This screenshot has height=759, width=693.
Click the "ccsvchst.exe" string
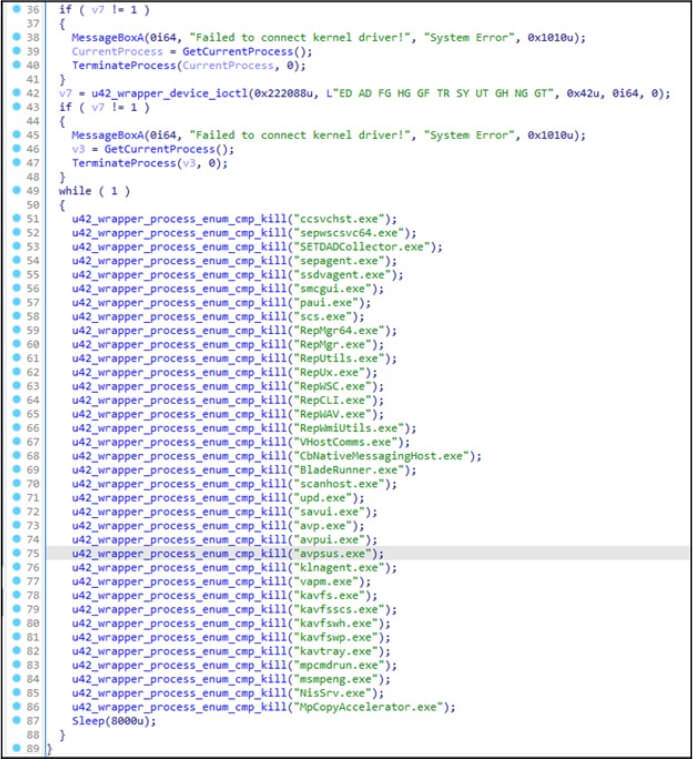339,219
